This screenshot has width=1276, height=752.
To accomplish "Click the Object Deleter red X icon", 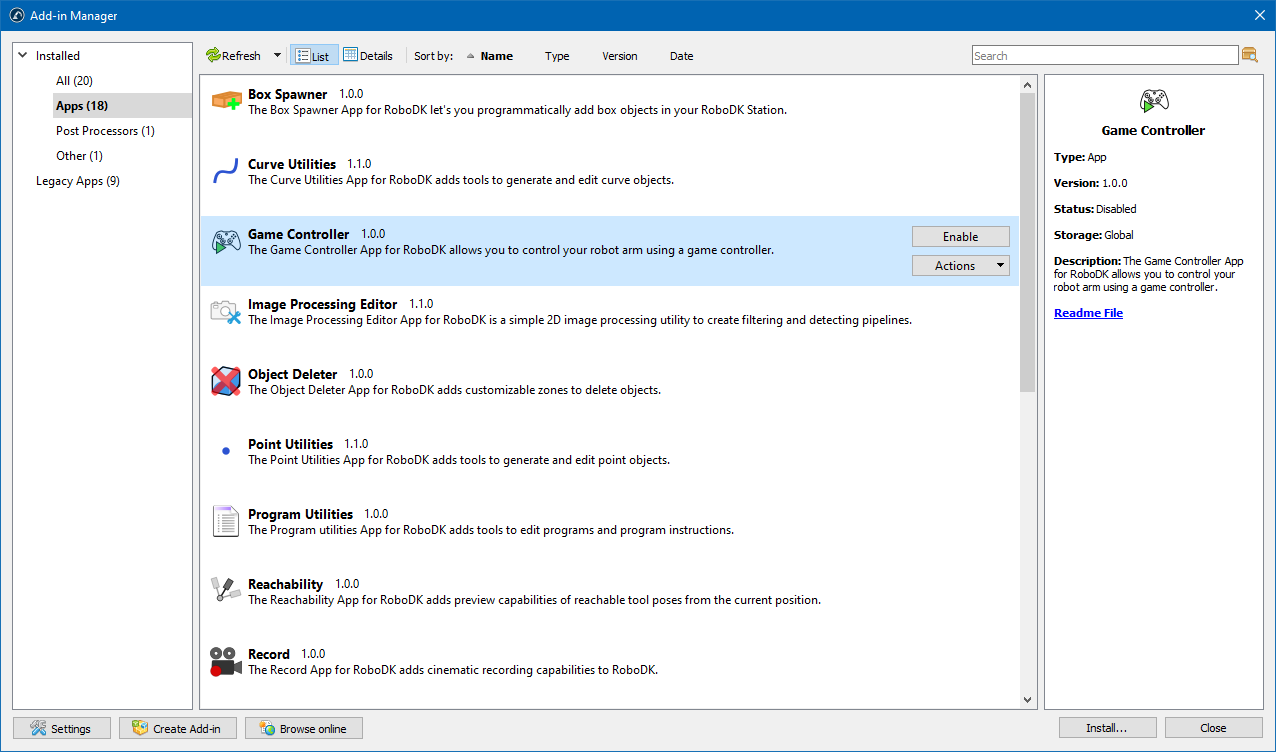I will point(226,382).
